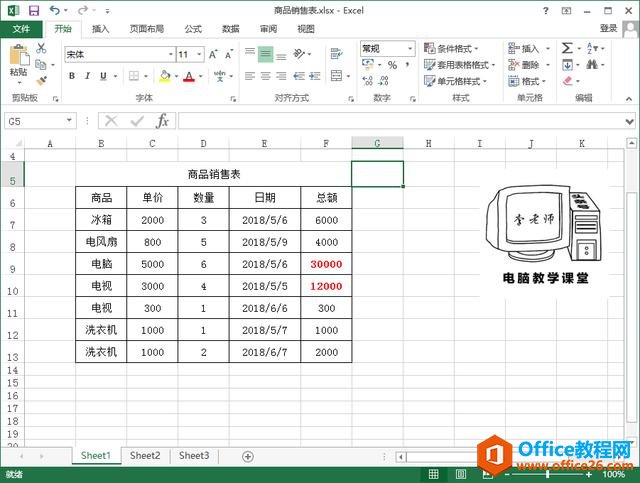The height and width of the screenshot is (483, 640).
Task: Toggle Underline formatting
Action: click(x=103, y=76)
